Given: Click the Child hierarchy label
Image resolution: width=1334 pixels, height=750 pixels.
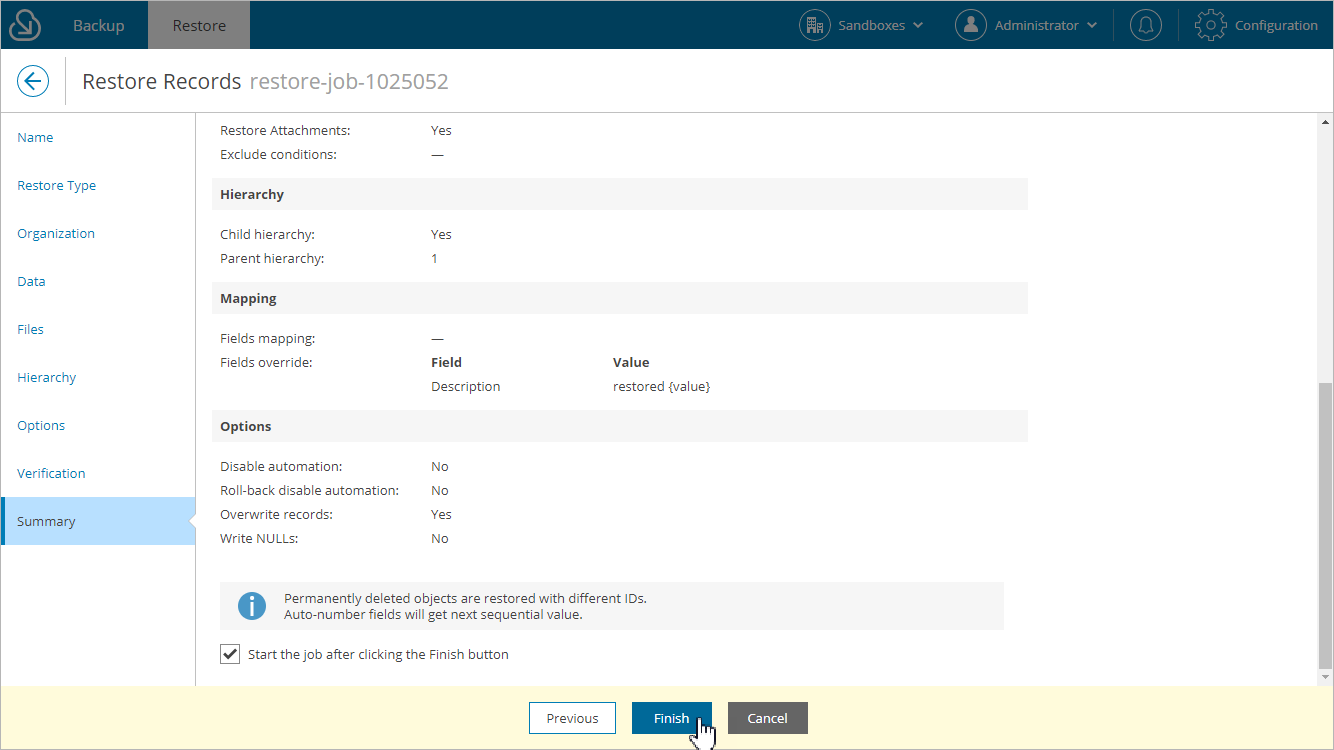Looking at the screenshot, I should [268, 234].
